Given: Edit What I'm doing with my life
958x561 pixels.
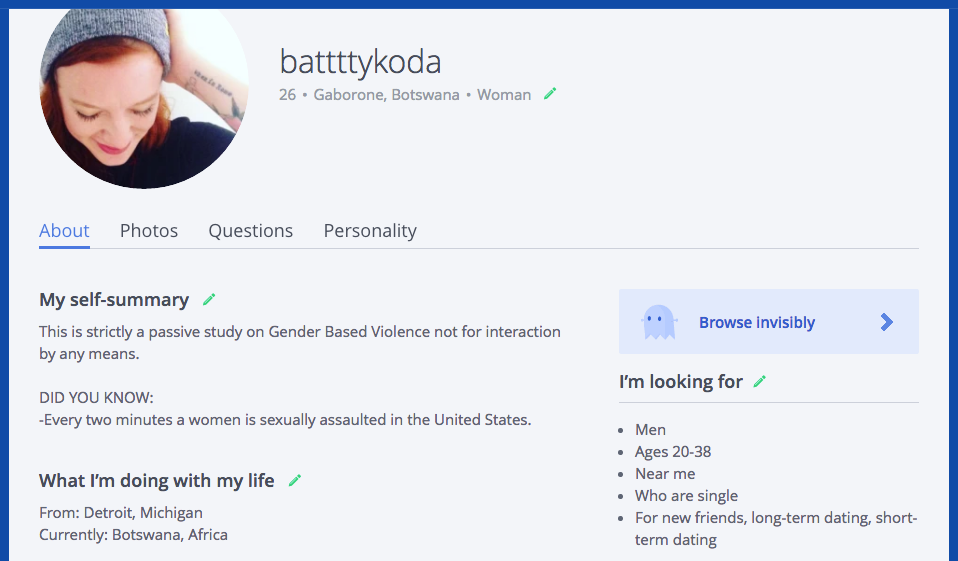Looking at the screenshot, I should point(294,480).
